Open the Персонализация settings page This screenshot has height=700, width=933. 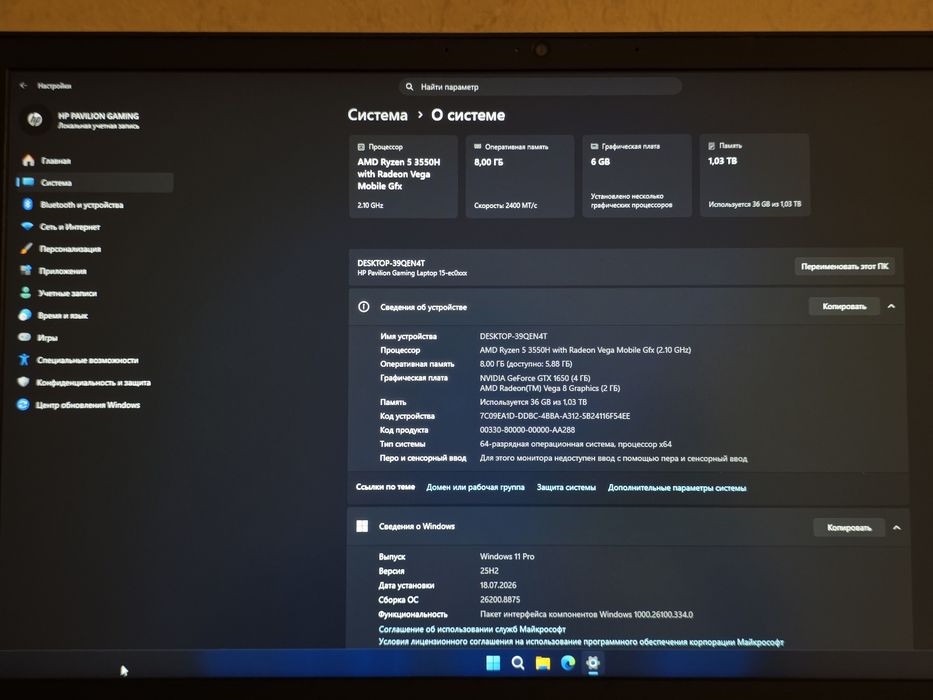[70, 249]
